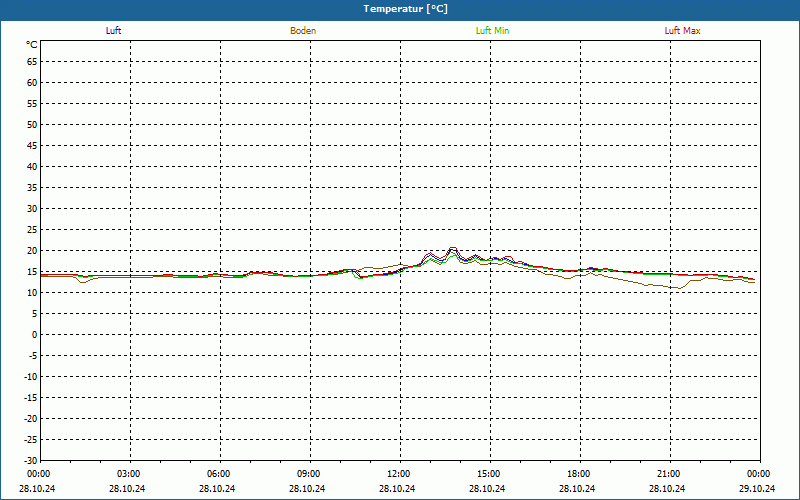Click the blue Luft legend label
This screenshot has height=500, width=800.
[113, 31]
